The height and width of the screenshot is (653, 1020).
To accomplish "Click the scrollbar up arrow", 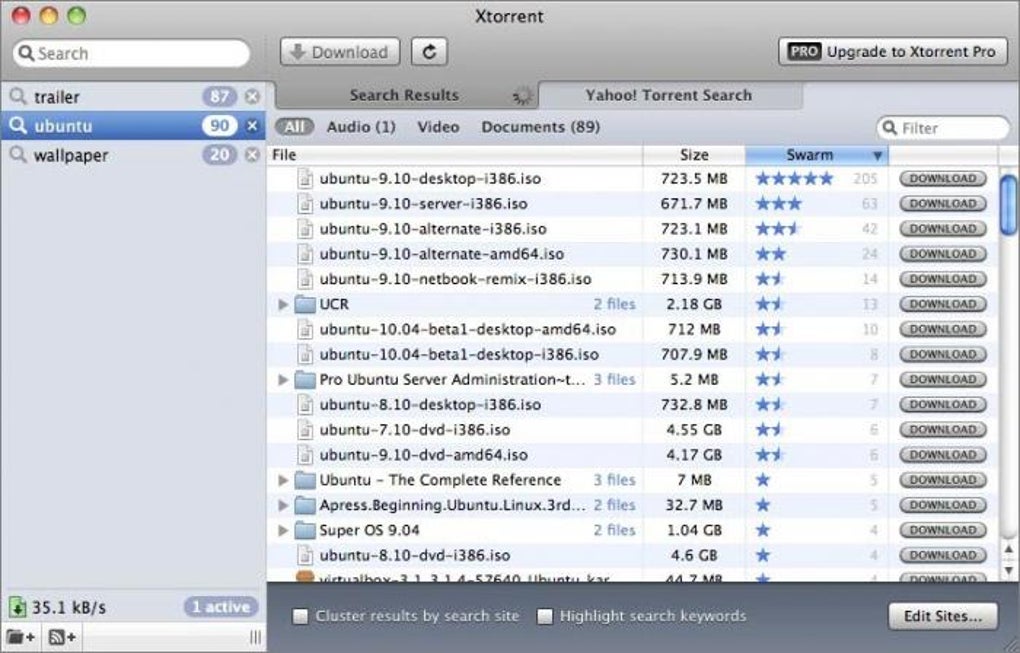I will 1008,550.
